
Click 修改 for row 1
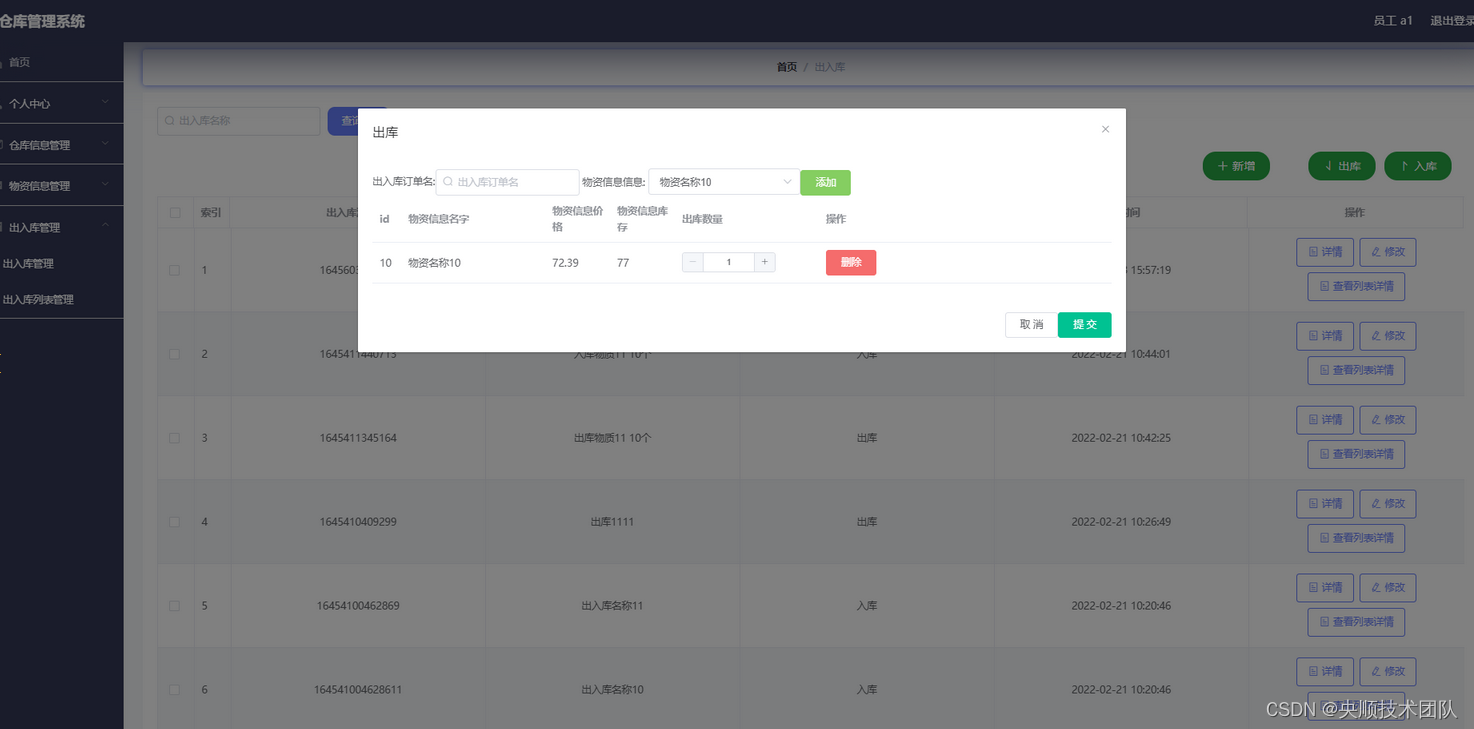click(1388, 252)
